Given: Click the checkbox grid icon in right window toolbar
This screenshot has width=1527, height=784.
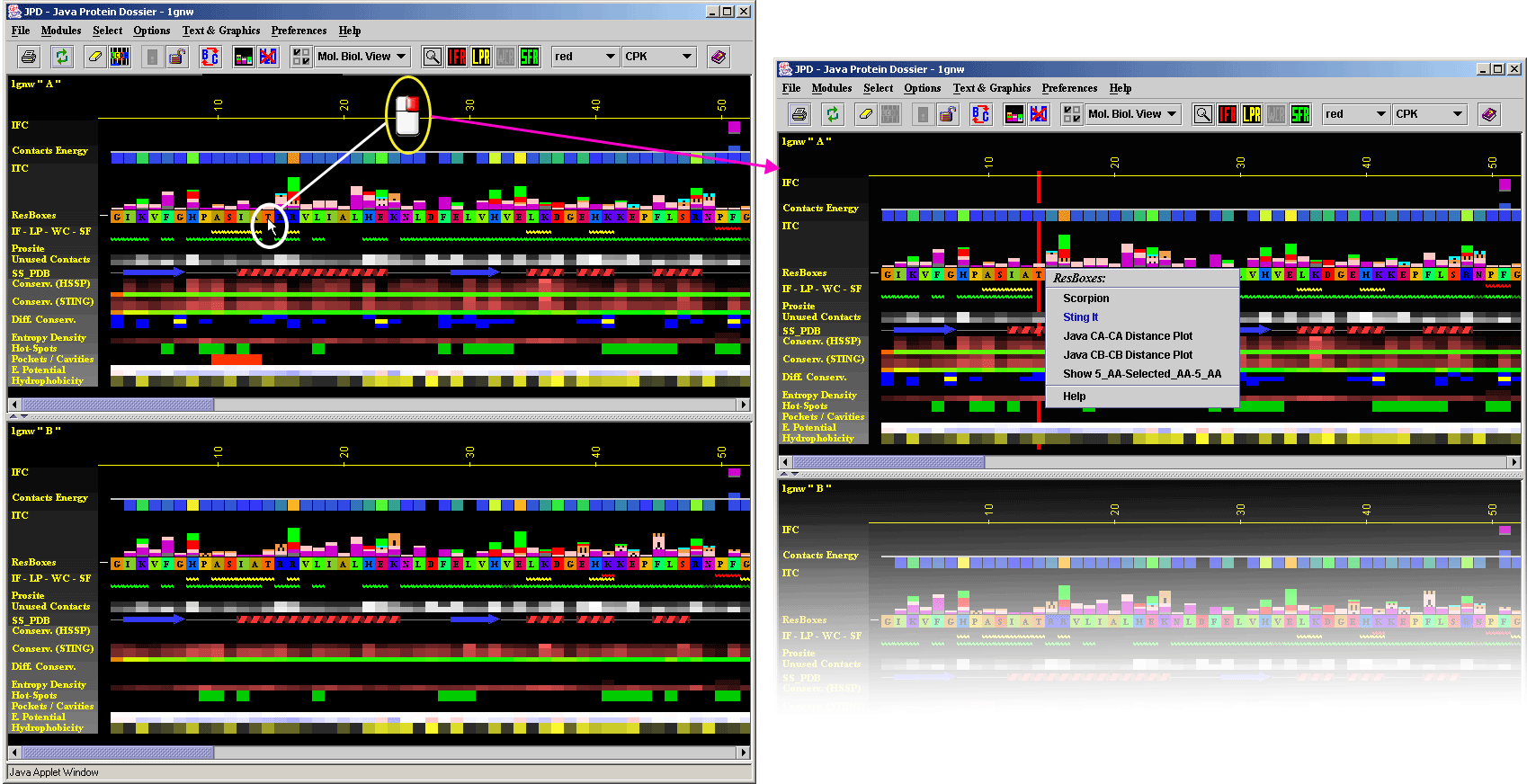Looking at the screenshot, I should coord(1072,114).
